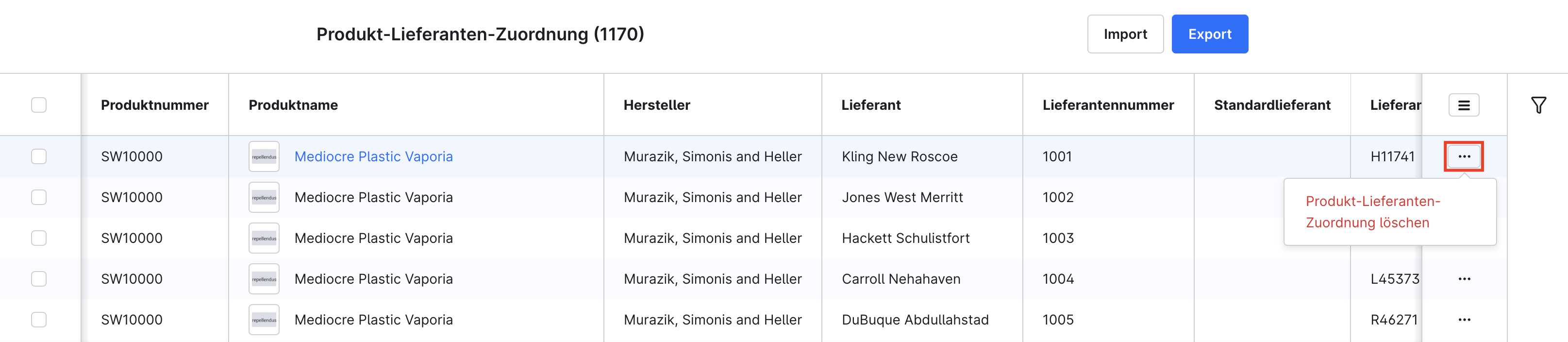Open actions menu for DuBuque Abdullahstad row
This screenshot has width=1568, height=342.
1464,320
